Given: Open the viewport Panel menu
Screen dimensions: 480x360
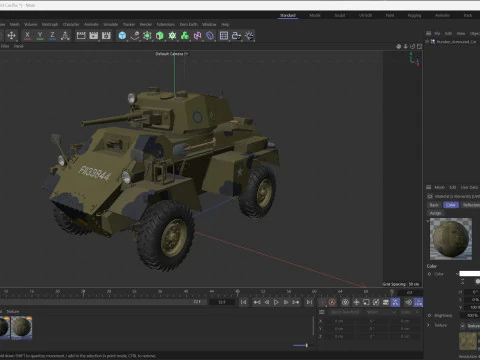Looking at the screenshot, I should point(19,46).
